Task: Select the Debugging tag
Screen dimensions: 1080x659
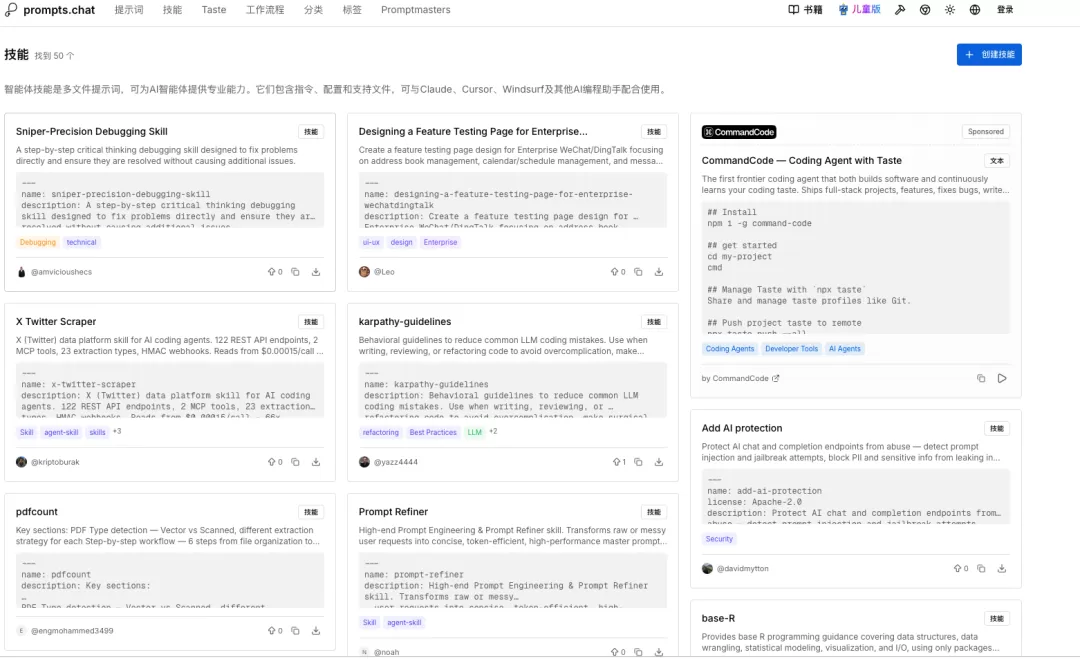Action: point(38,242)
